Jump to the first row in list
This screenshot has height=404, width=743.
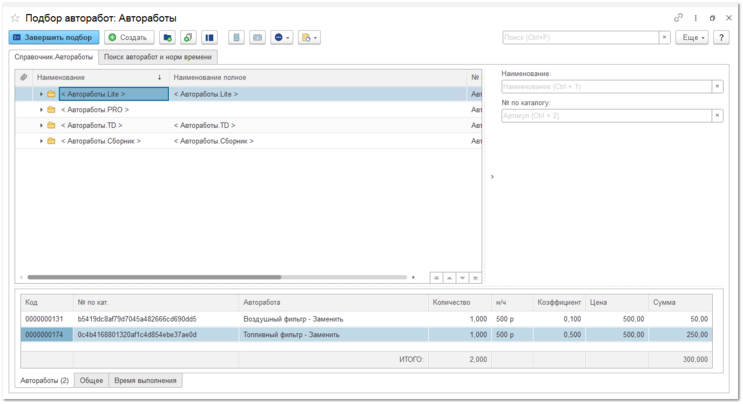(436, 278)
